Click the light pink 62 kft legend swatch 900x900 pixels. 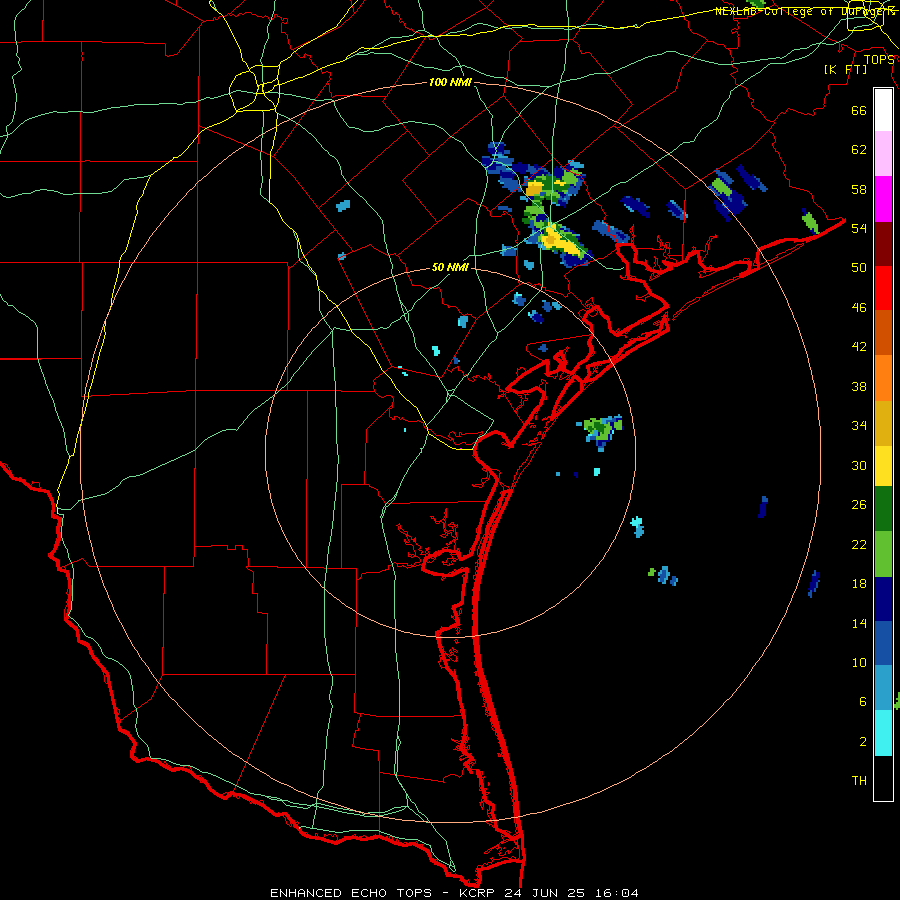(883, 153)
